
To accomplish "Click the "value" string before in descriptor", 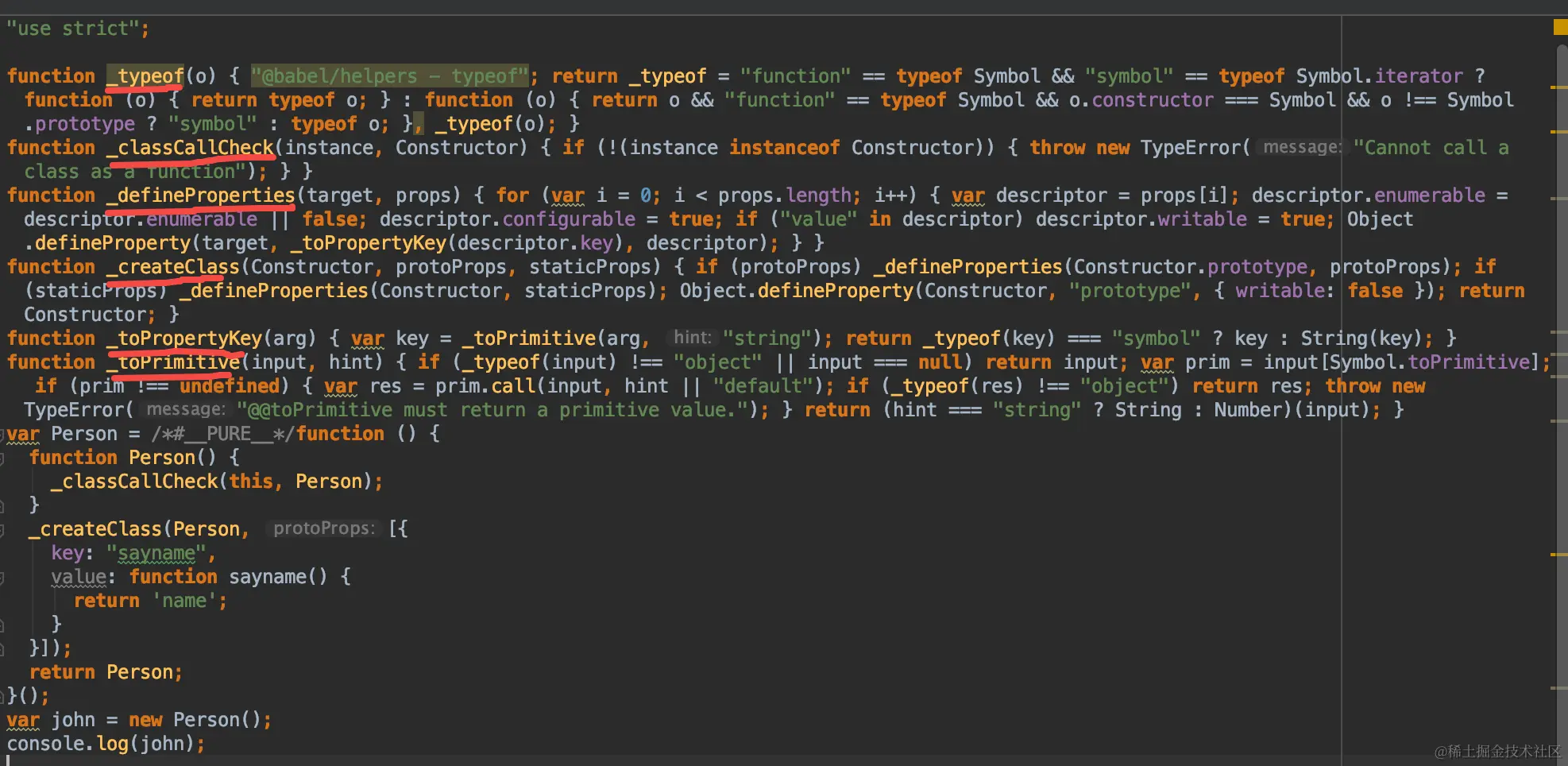I will point(818,219).
